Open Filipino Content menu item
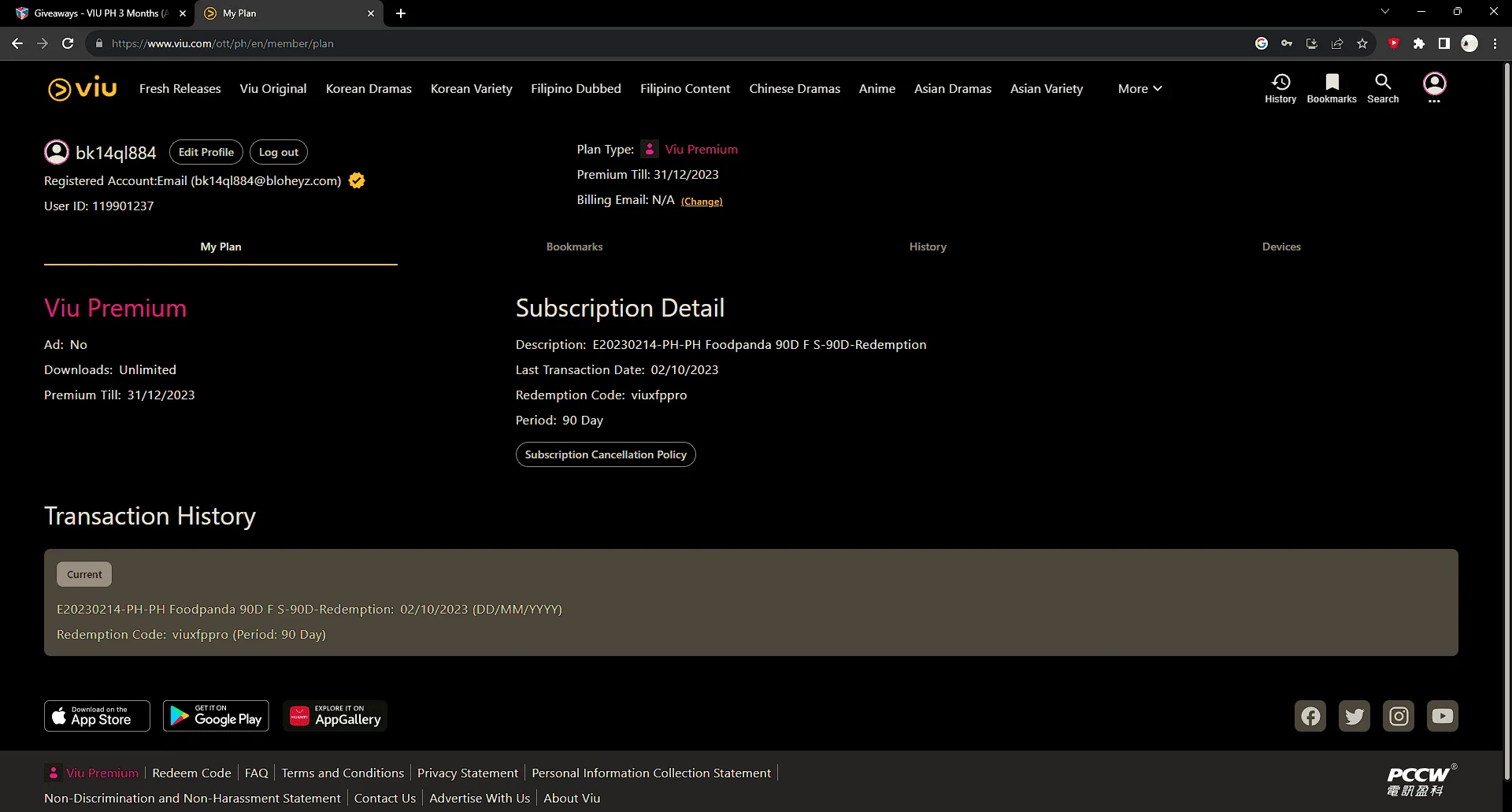The width and height of the screenshot is (1512, 812). click(685, 88)
